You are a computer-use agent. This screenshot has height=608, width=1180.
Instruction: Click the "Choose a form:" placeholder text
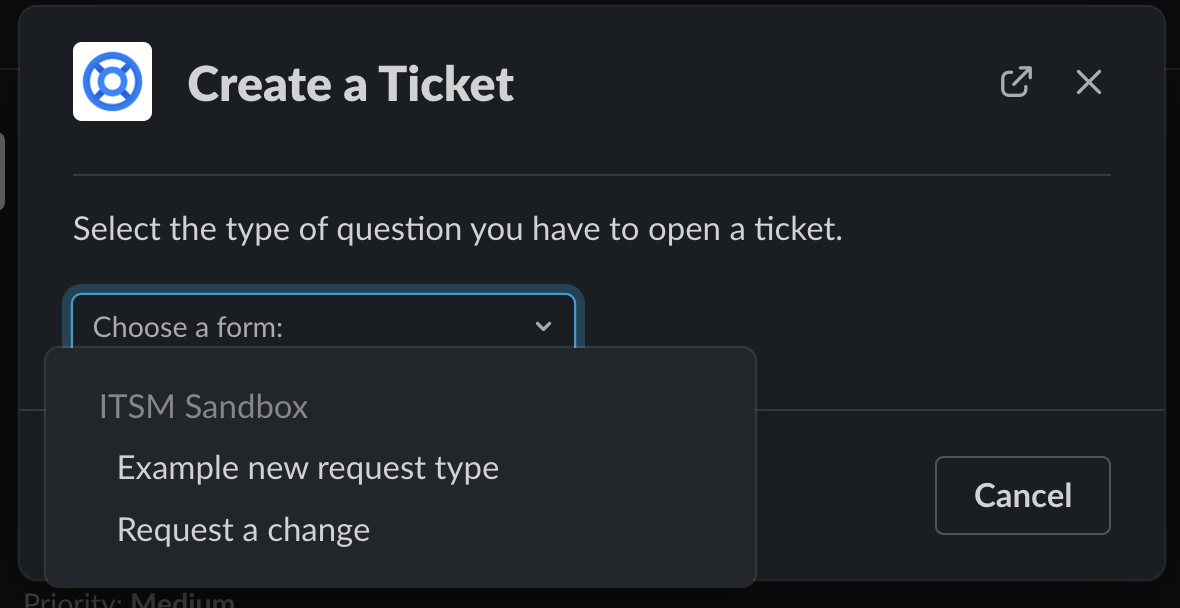point(188,327)
